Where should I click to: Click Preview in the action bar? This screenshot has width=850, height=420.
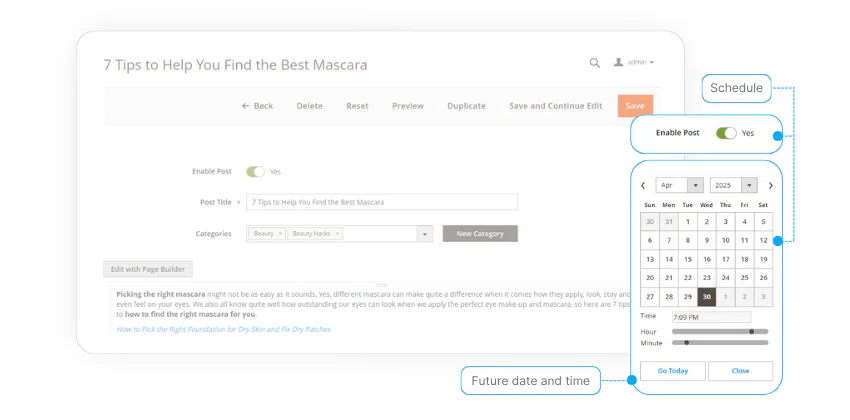click(407, 106)
